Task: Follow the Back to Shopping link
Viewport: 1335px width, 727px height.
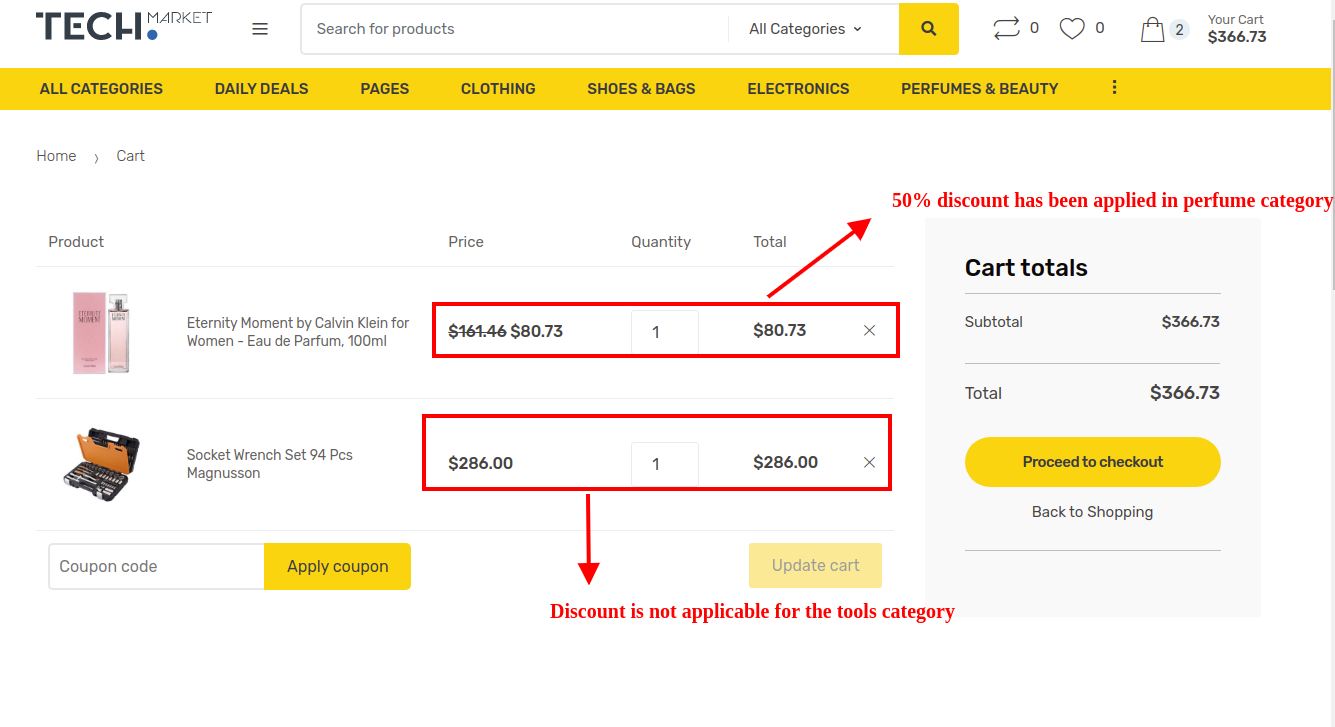Action: (x=1092, y=511)
